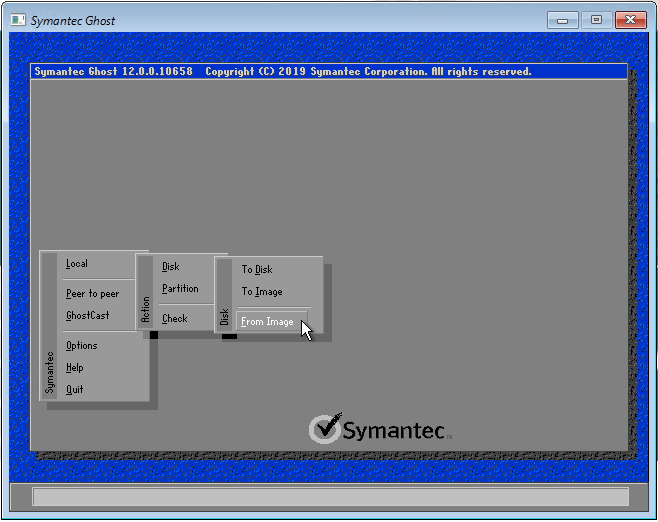Select Peer to peer option
Viewport: 658px width, 522px height.
tap(92, 294)
